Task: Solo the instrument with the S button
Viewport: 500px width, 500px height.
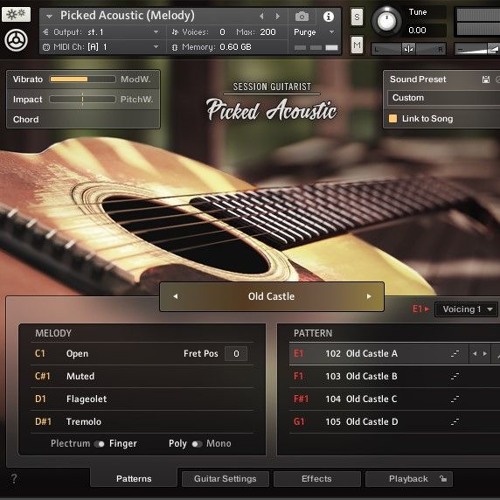Action: click(x=357, y=17)
